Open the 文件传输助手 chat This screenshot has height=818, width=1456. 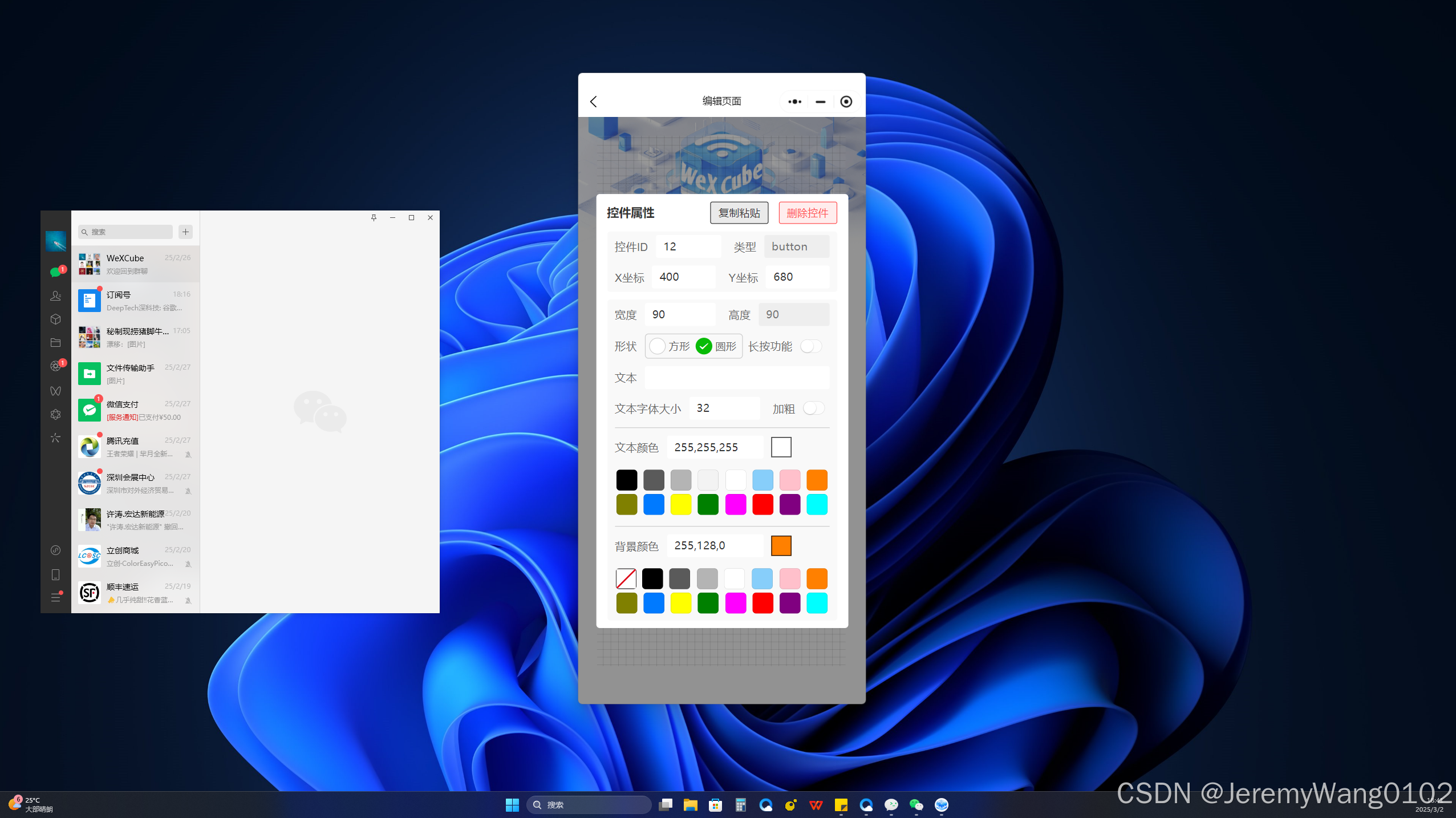click(x=136, y=374)
